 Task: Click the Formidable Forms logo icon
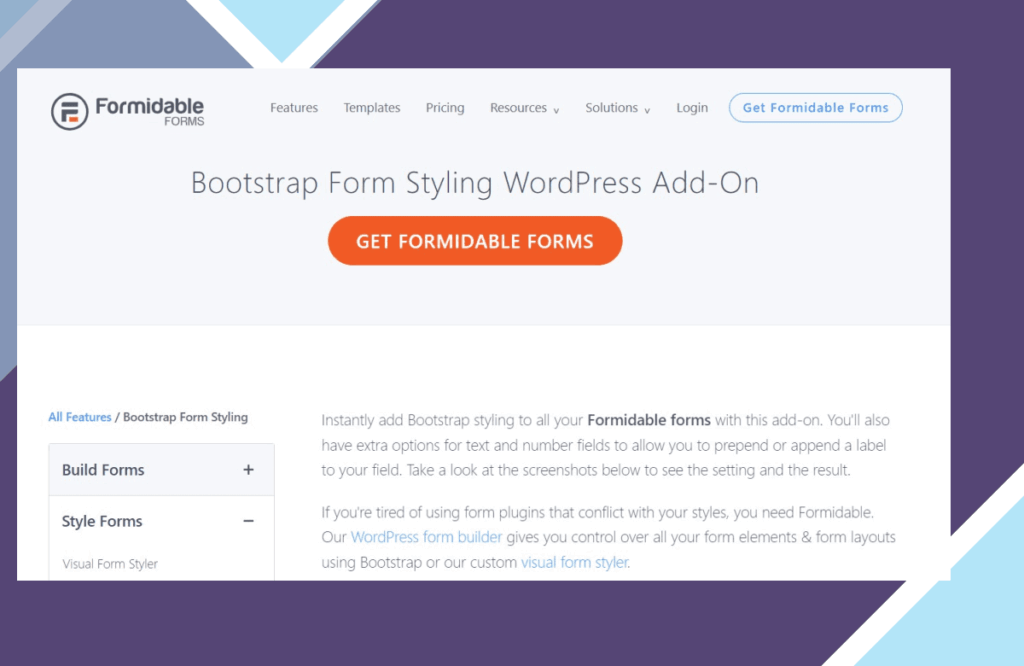point(69,111)
